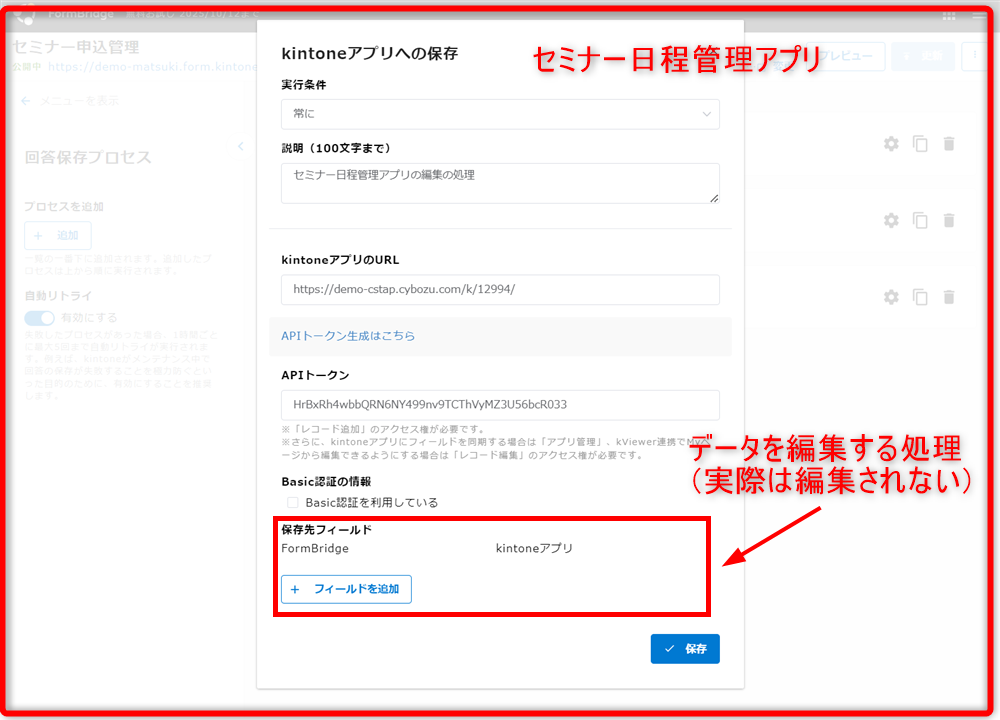Click the APIトークン input field
The height and width of the screenshot is (720, 1000).
(x=500, y=405)
